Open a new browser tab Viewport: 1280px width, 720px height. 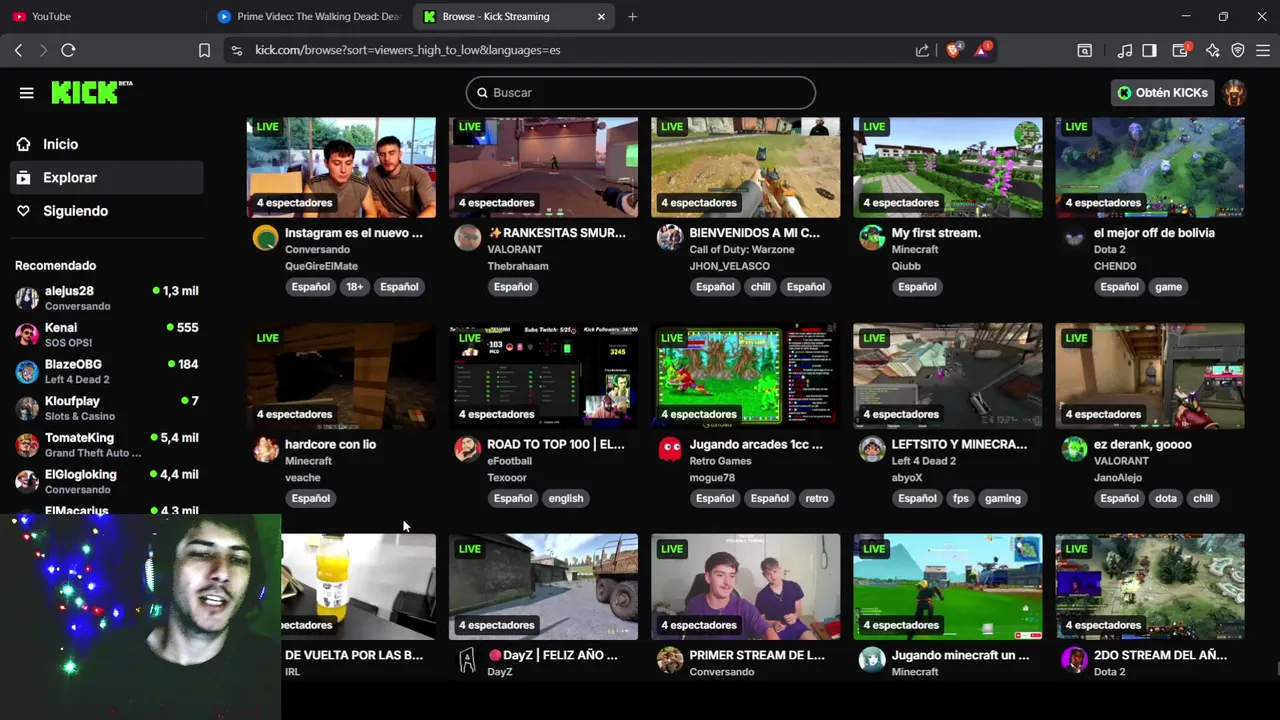[x=632, y=16]
